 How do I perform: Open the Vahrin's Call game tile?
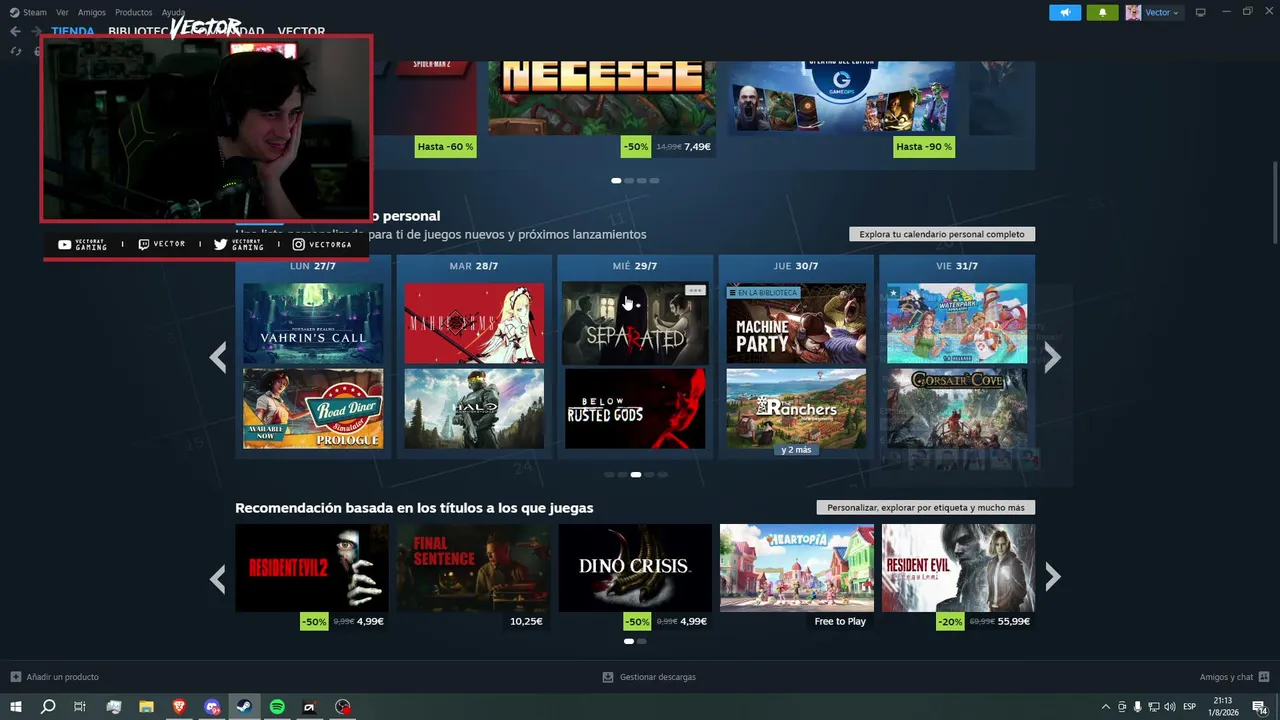click(313, 323)
